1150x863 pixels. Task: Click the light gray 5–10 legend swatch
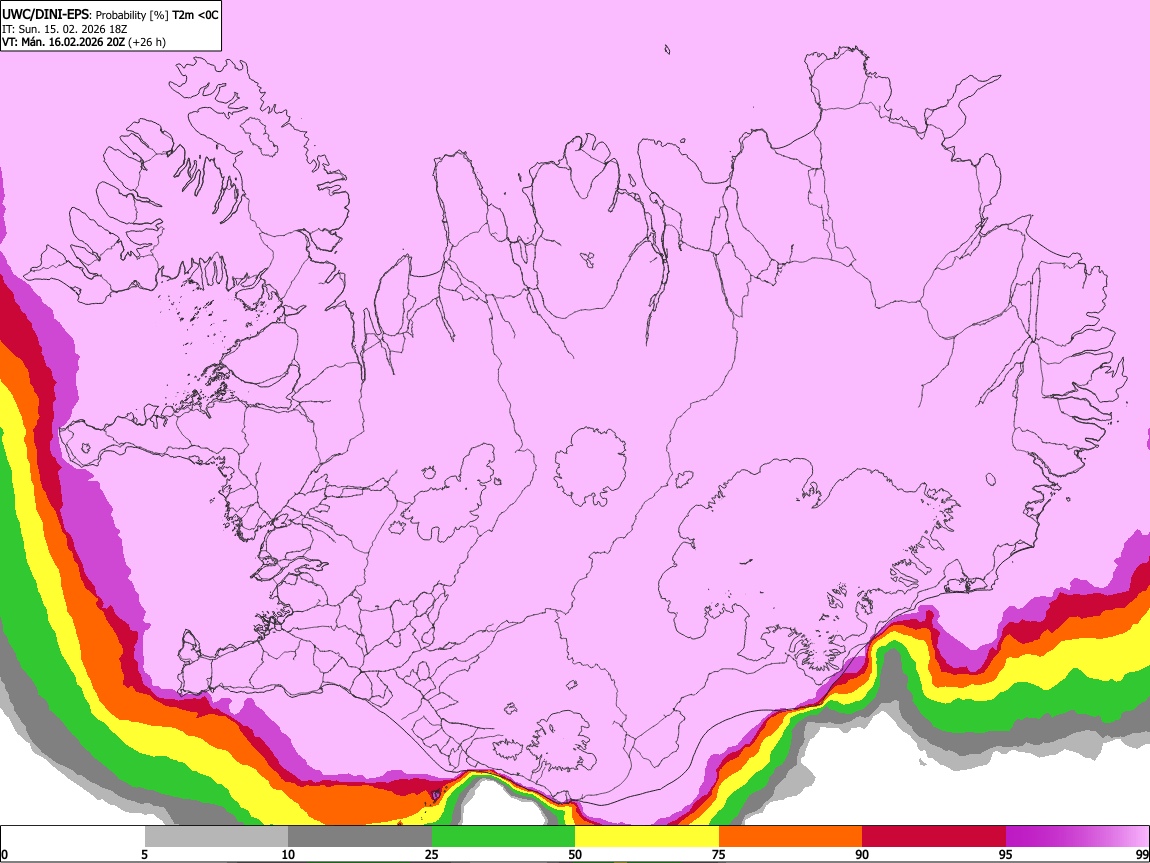216,837
